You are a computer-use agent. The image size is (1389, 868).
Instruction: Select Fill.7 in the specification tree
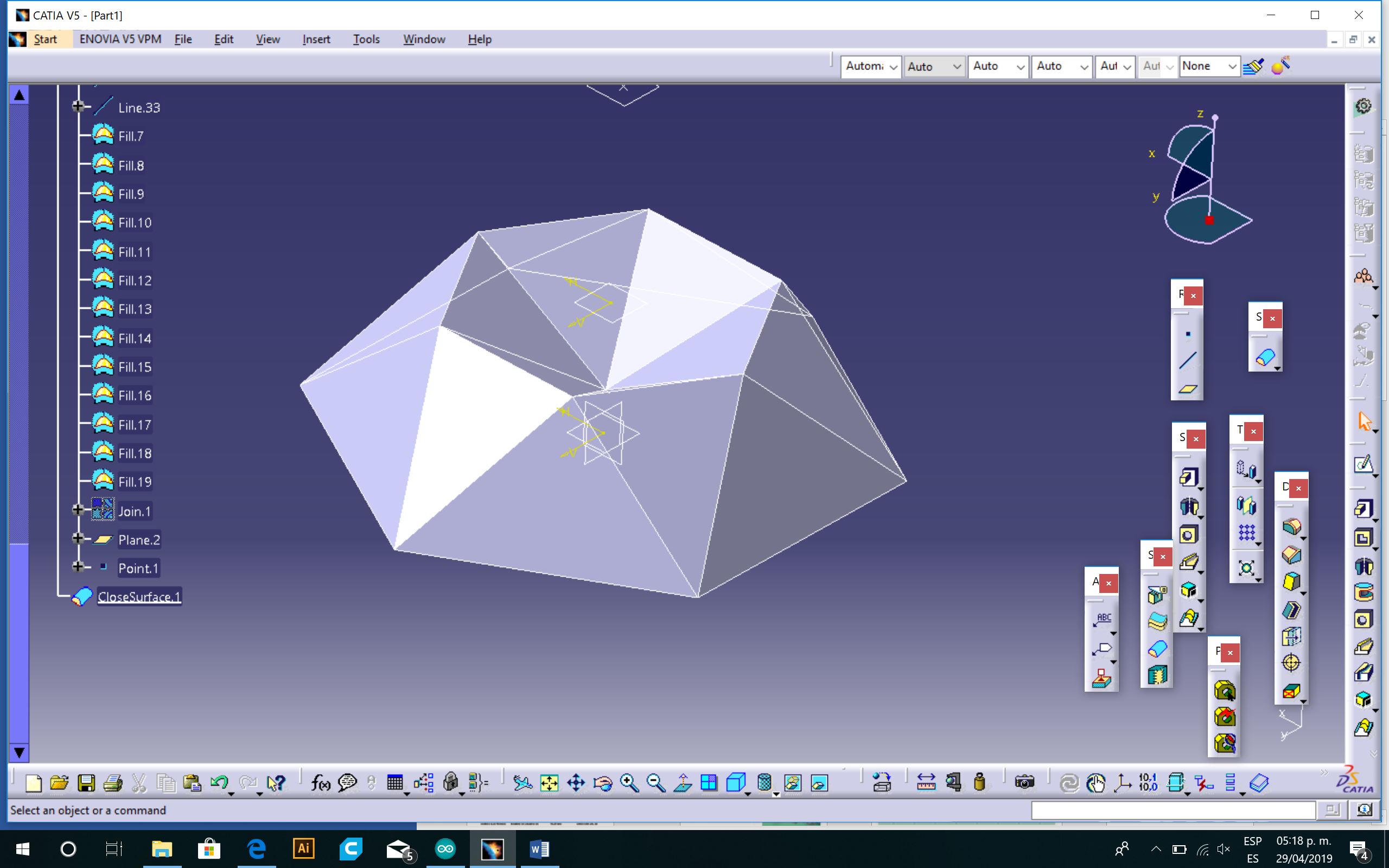(x=131, y=137)
